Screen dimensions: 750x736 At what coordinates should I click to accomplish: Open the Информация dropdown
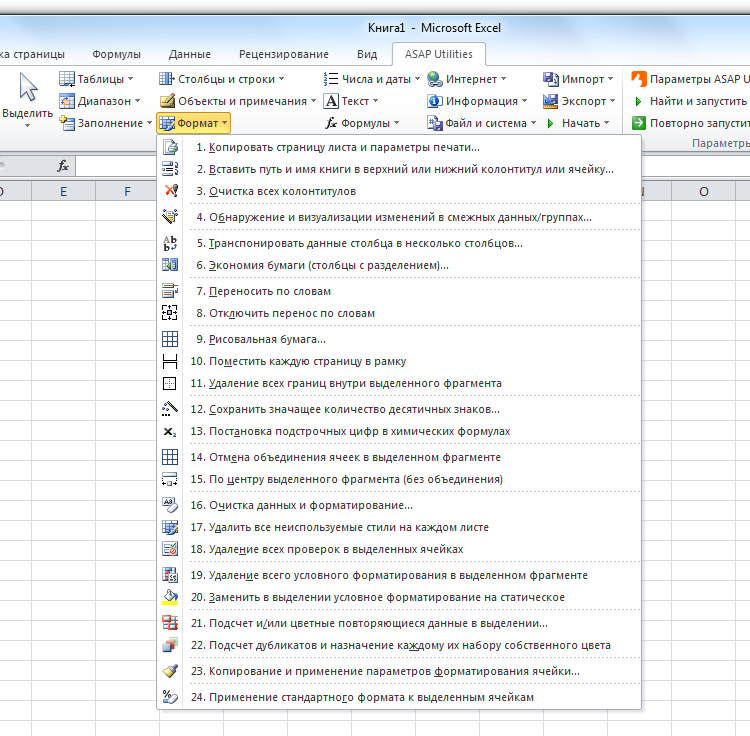477,101
